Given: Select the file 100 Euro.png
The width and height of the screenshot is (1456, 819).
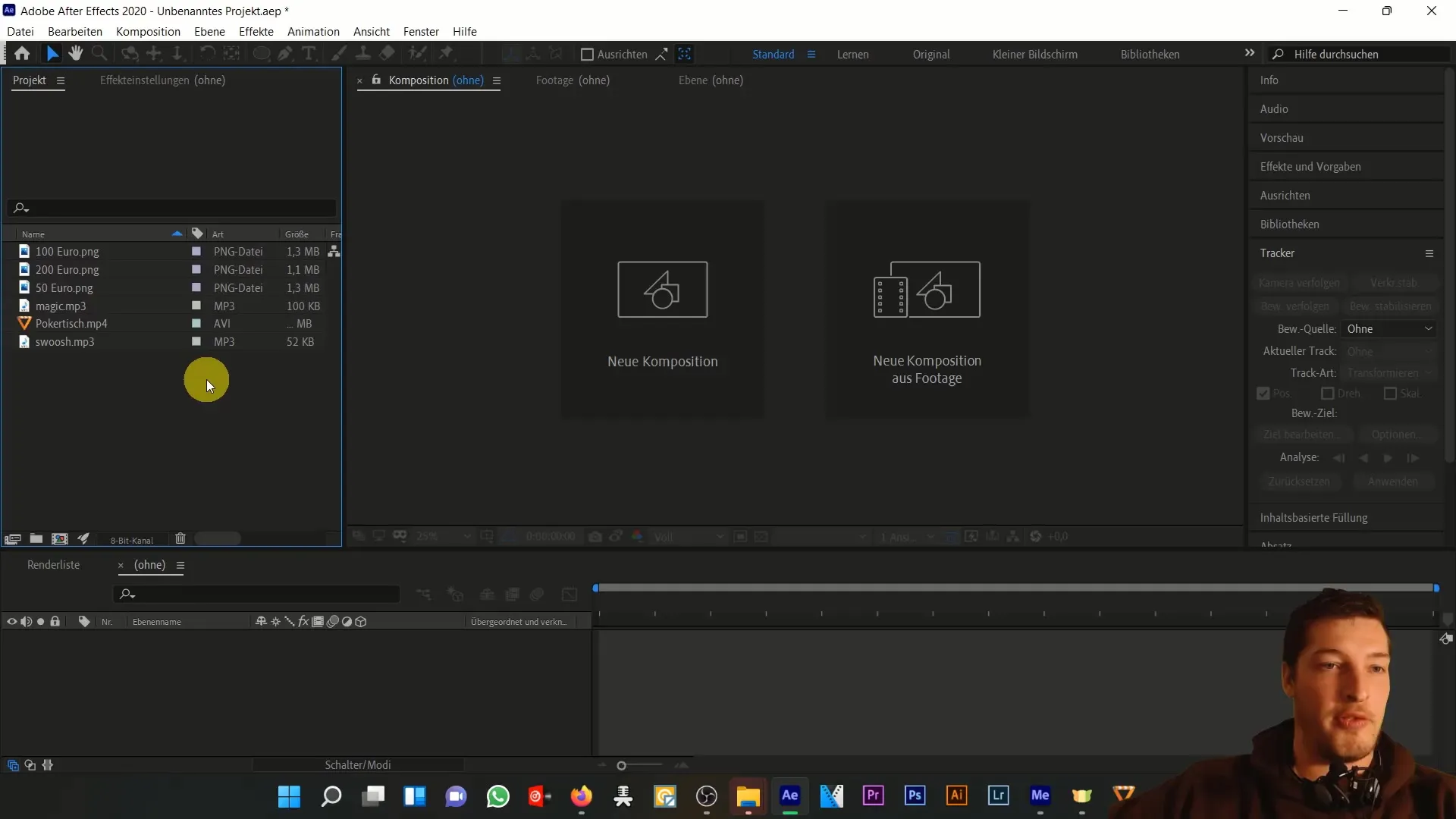Looking at the screenshot, I should (x=67, y=252).
